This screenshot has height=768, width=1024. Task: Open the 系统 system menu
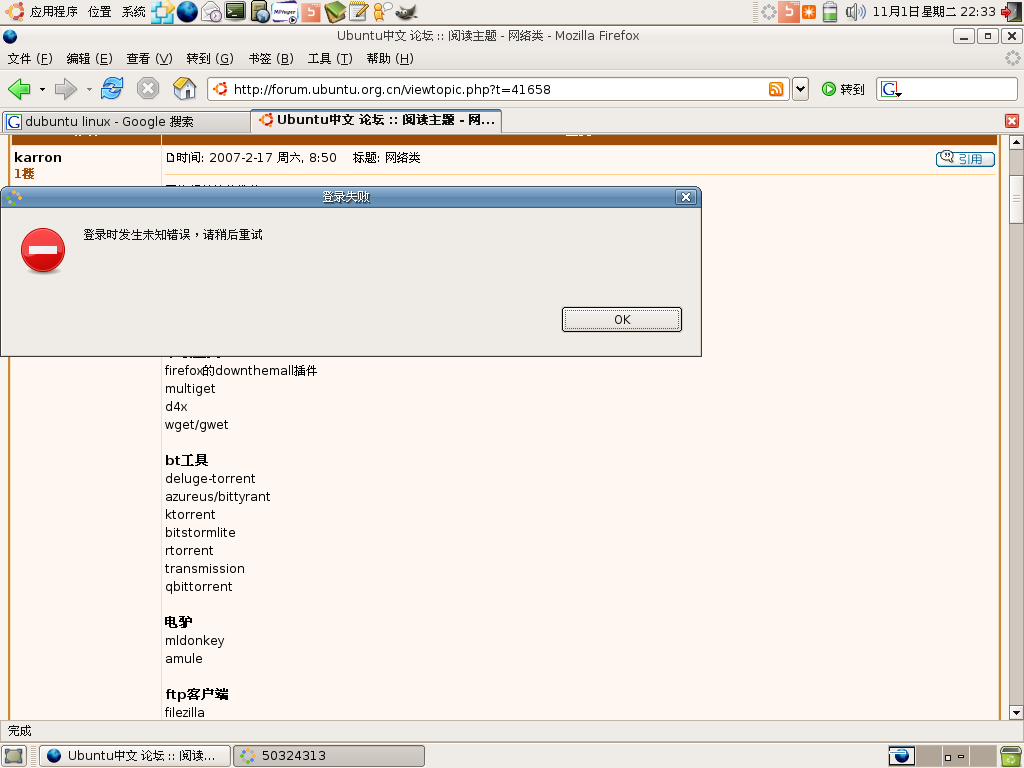133,12
